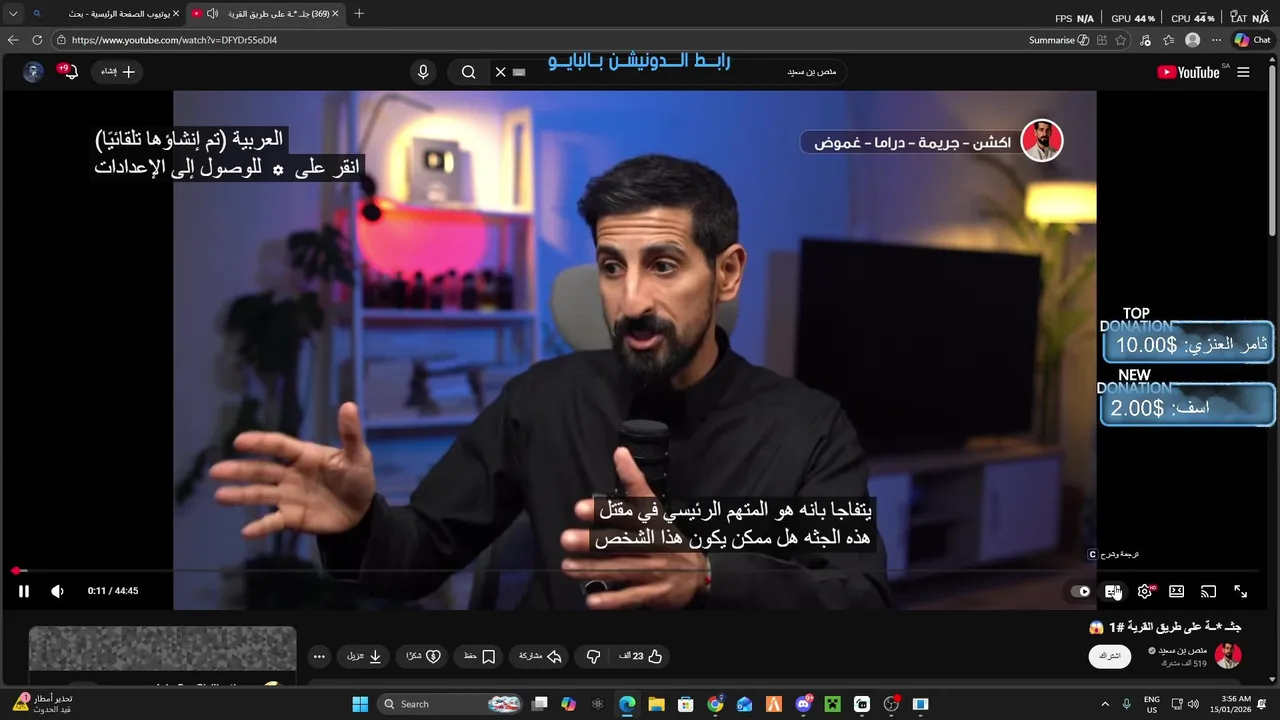The image size is (1280, 720).
Task: Enter fullscreen mode in player
Action: click(x=1240, y=591)
